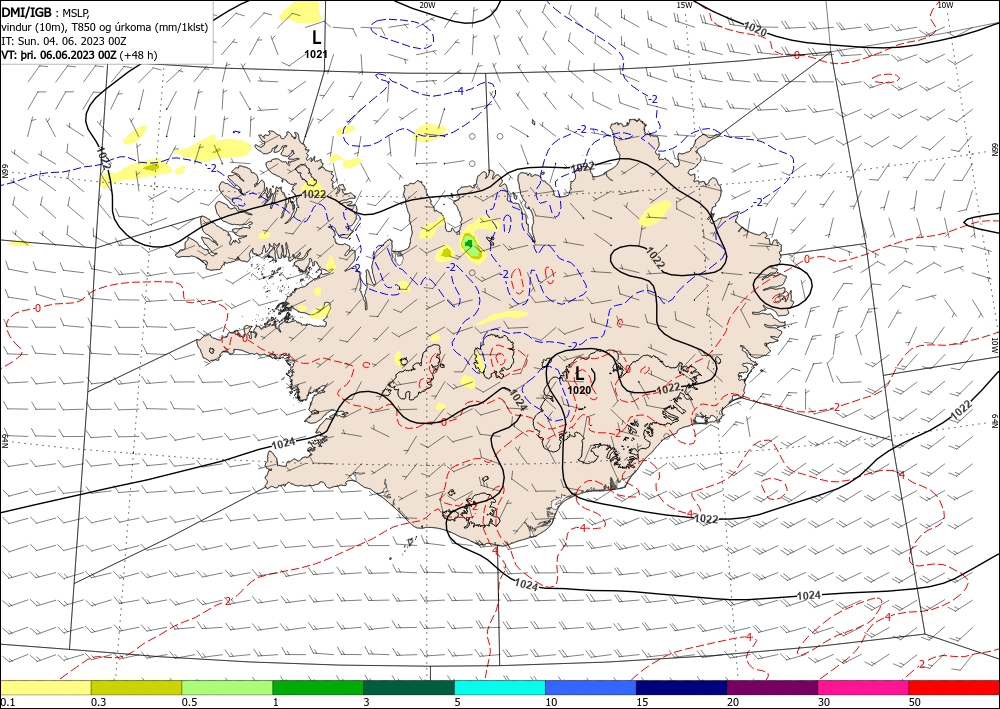The width and height of the screenshot is (1000, 709).
Task: Click the legend value 20
Action: tap(733, 702)
